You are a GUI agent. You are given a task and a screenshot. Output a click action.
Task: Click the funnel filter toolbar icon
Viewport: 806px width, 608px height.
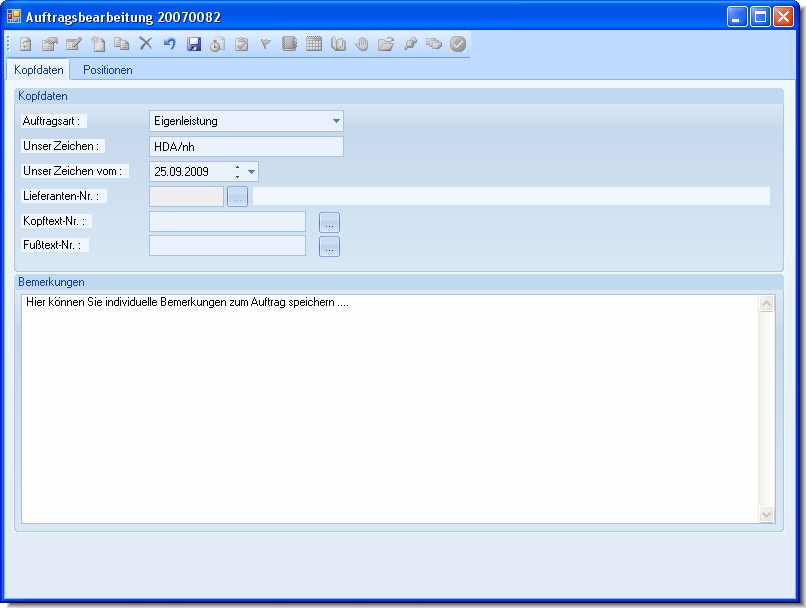pyautogui.click(x=265, y=44)
